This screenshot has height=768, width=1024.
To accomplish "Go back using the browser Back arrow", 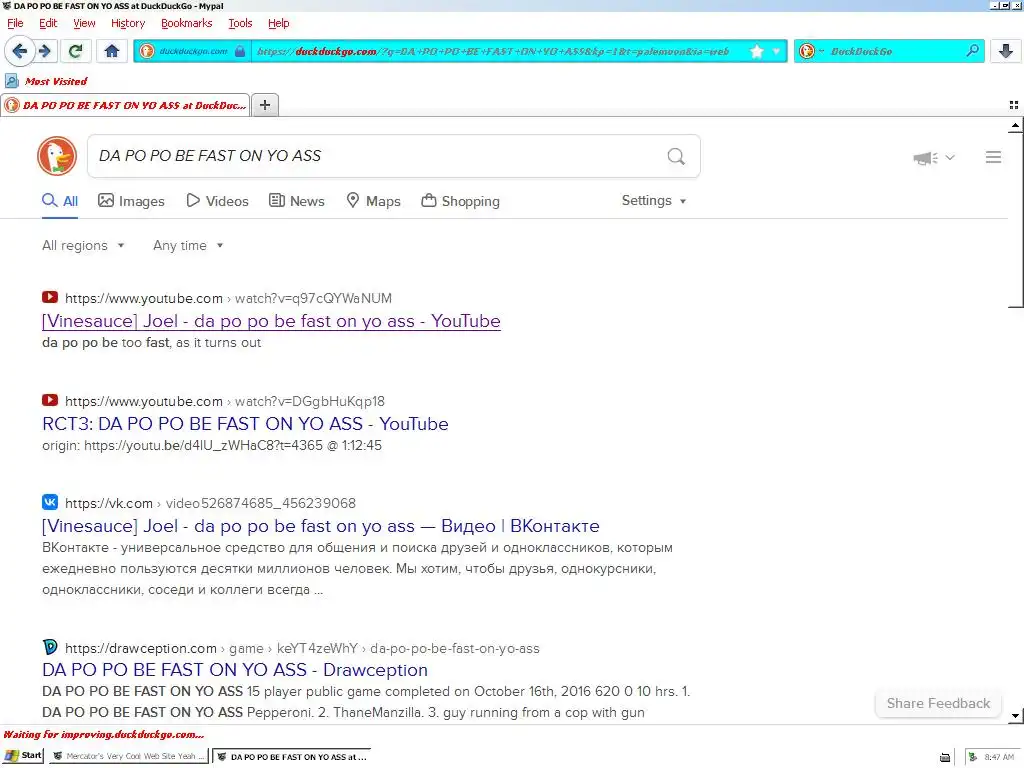I will click(19, 51).
